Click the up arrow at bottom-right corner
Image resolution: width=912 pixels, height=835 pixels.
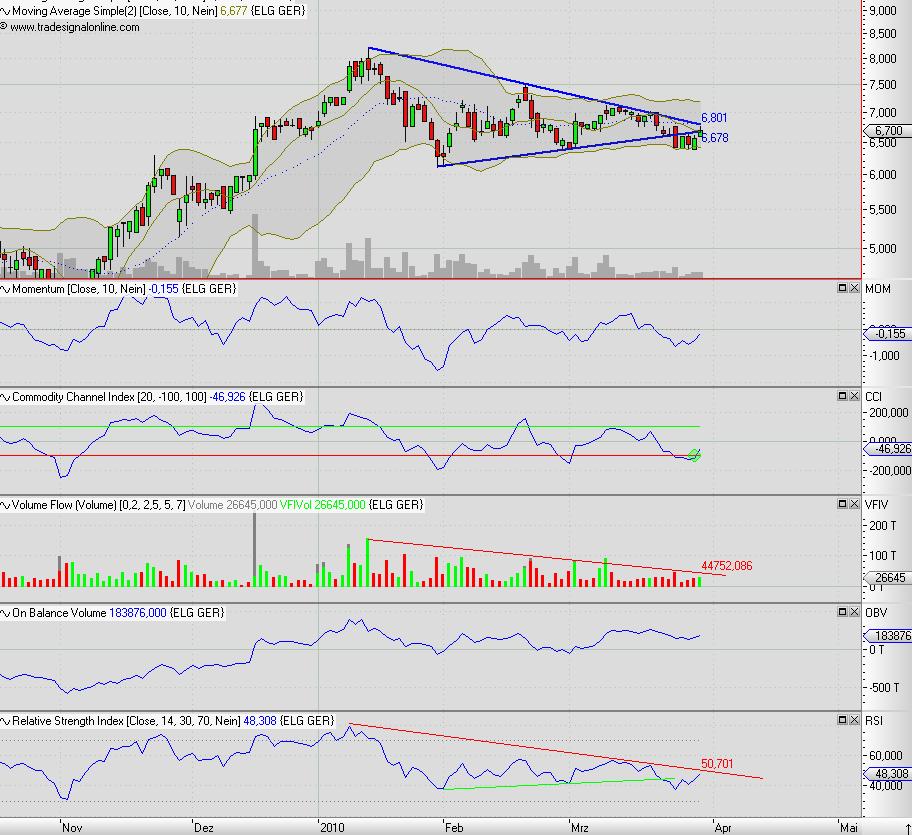[x=907, y=828]
